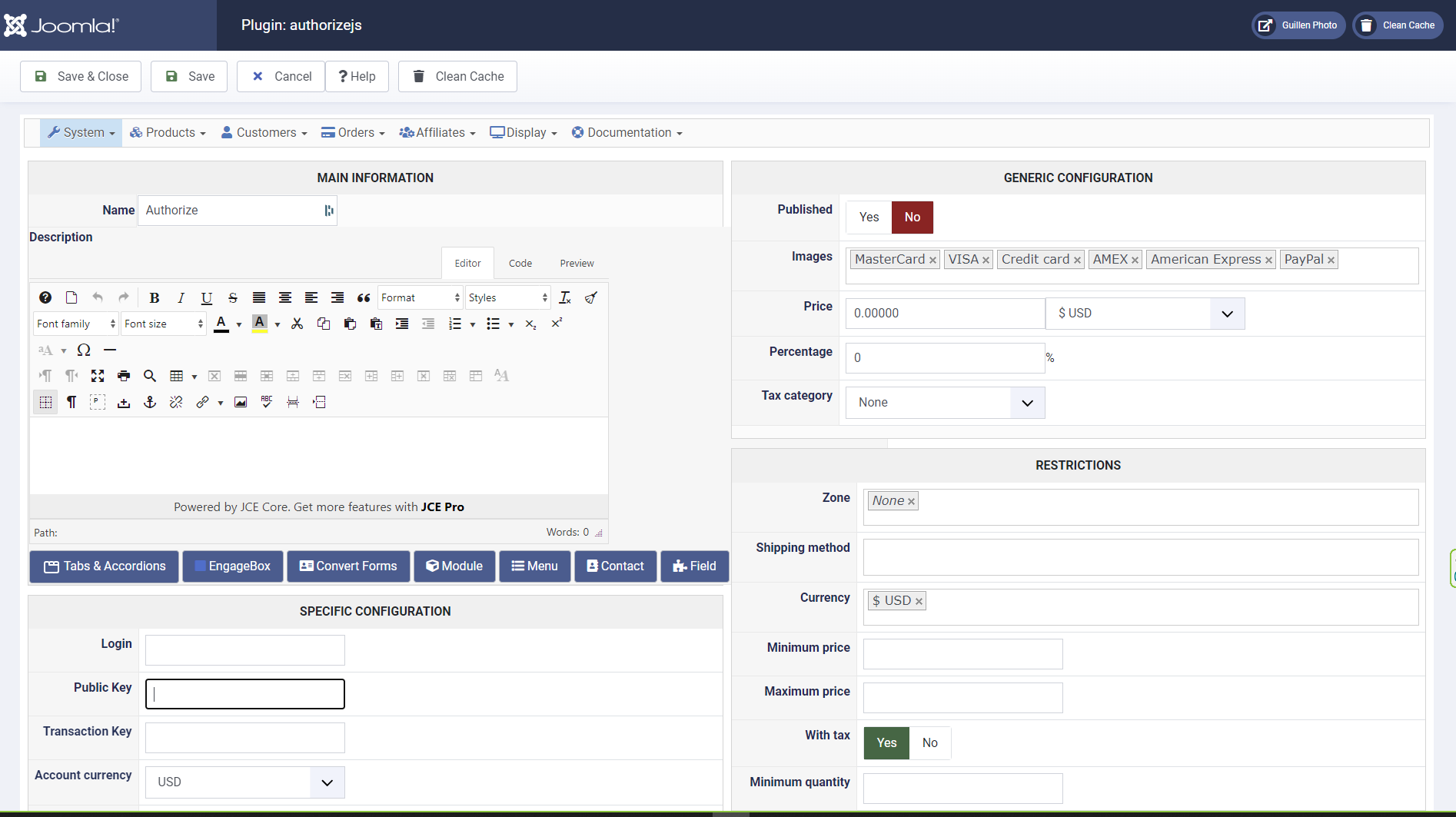Open the Styles dropdown
Image resolution: width=1456 pixels, height=817 pixels.
pos(508,298)
